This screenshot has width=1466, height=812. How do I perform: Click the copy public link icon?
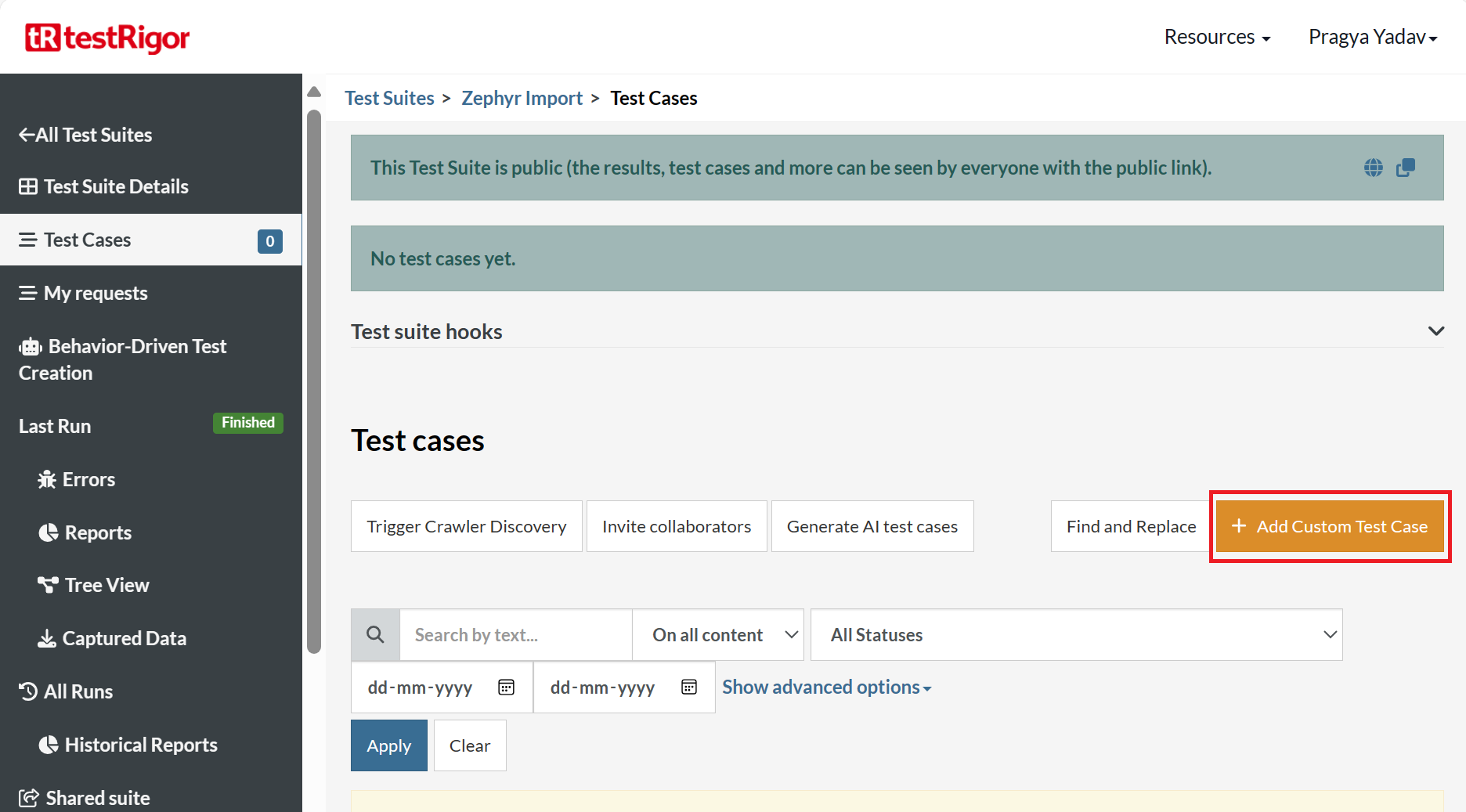click(x=1406, y=168)
